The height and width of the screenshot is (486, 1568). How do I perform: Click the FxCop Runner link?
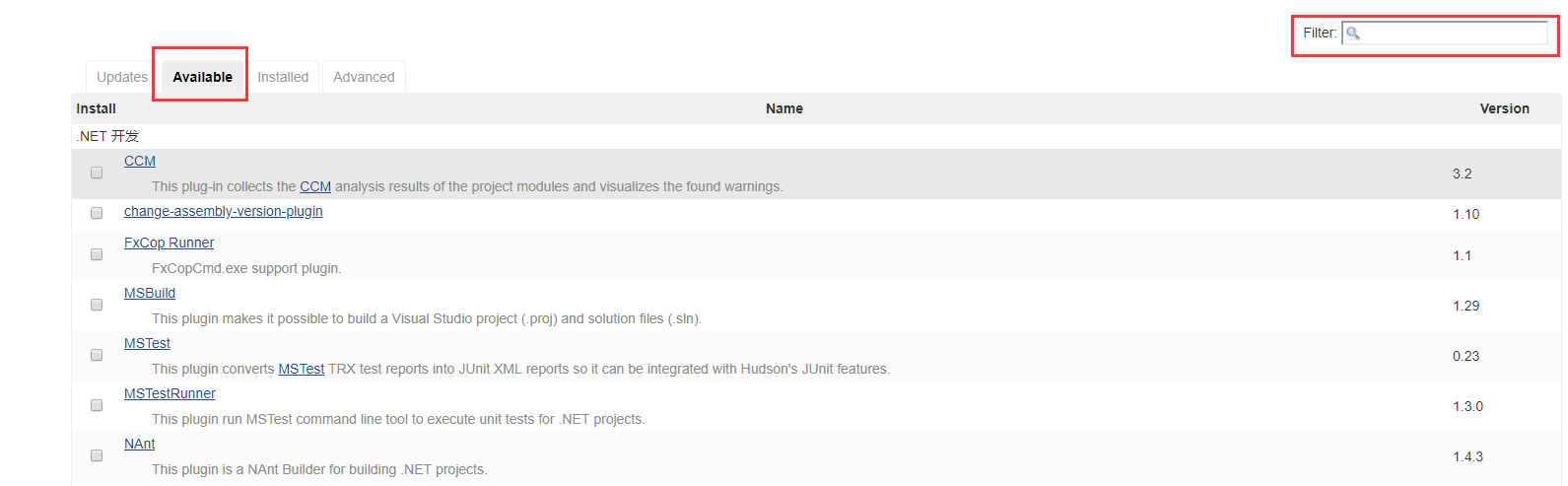pos(169,243)
